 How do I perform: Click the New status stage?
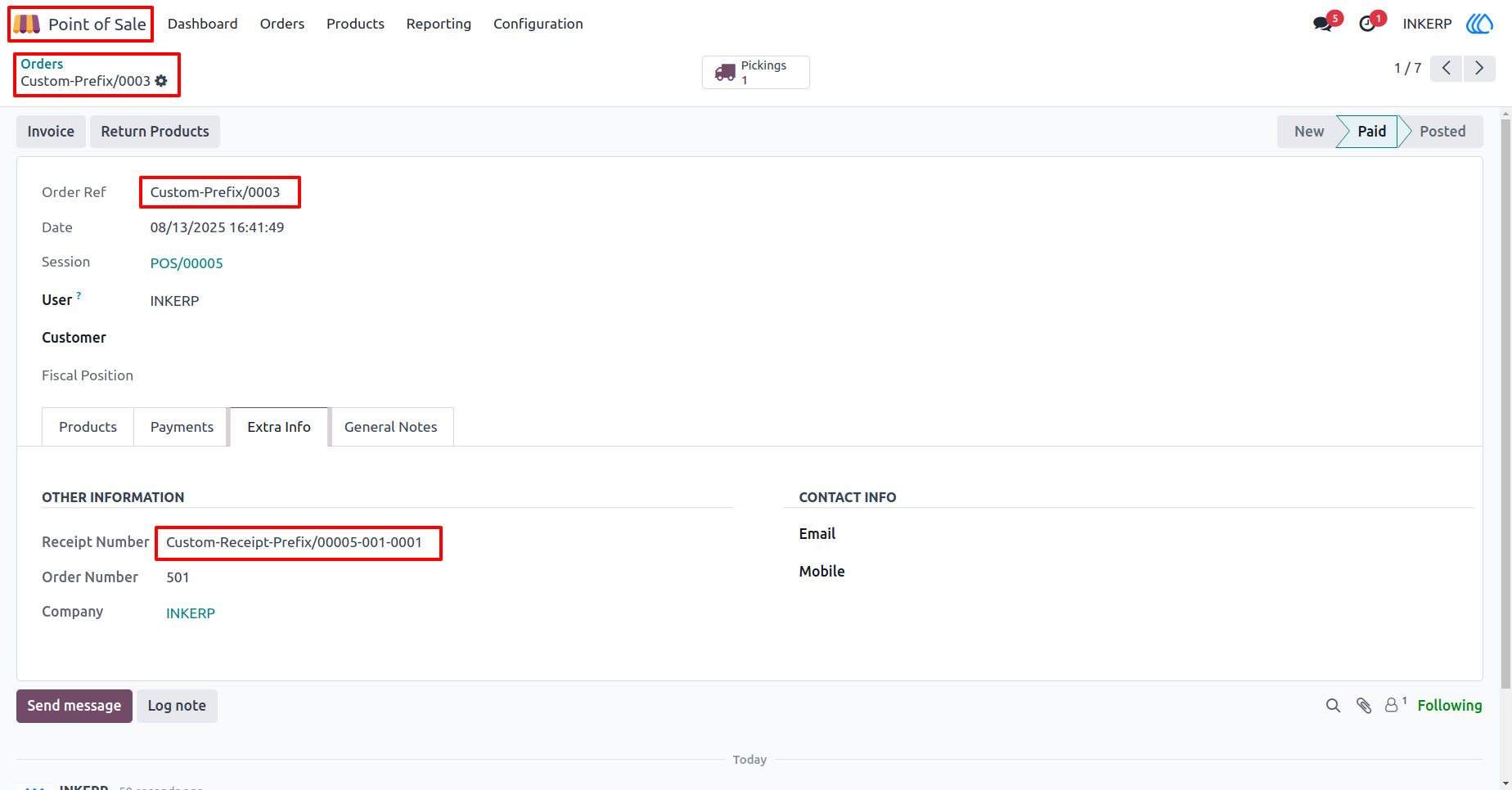[1307, 132]
